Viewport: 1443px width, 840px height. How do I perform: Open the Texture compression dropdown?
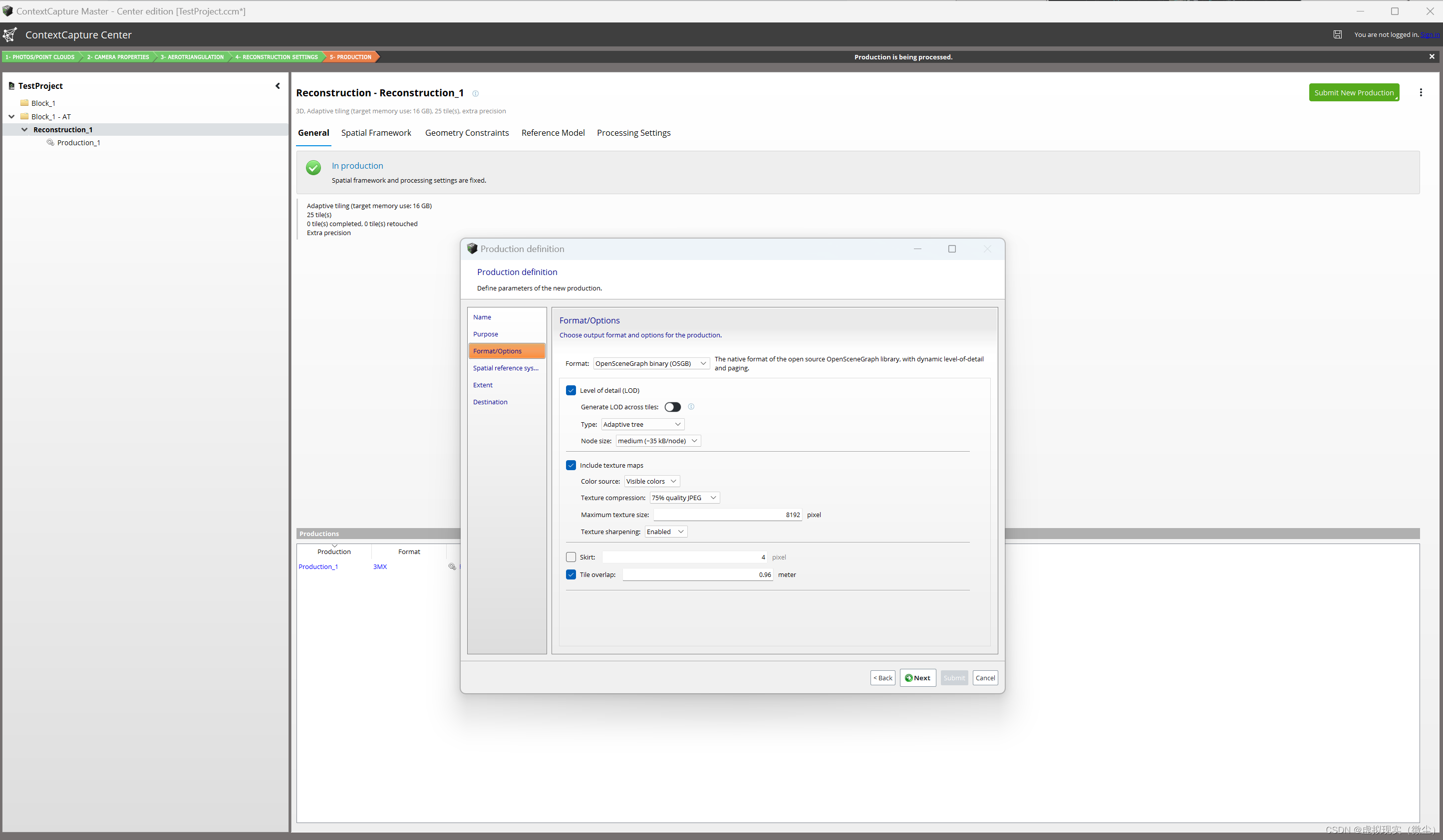(684, 498)
